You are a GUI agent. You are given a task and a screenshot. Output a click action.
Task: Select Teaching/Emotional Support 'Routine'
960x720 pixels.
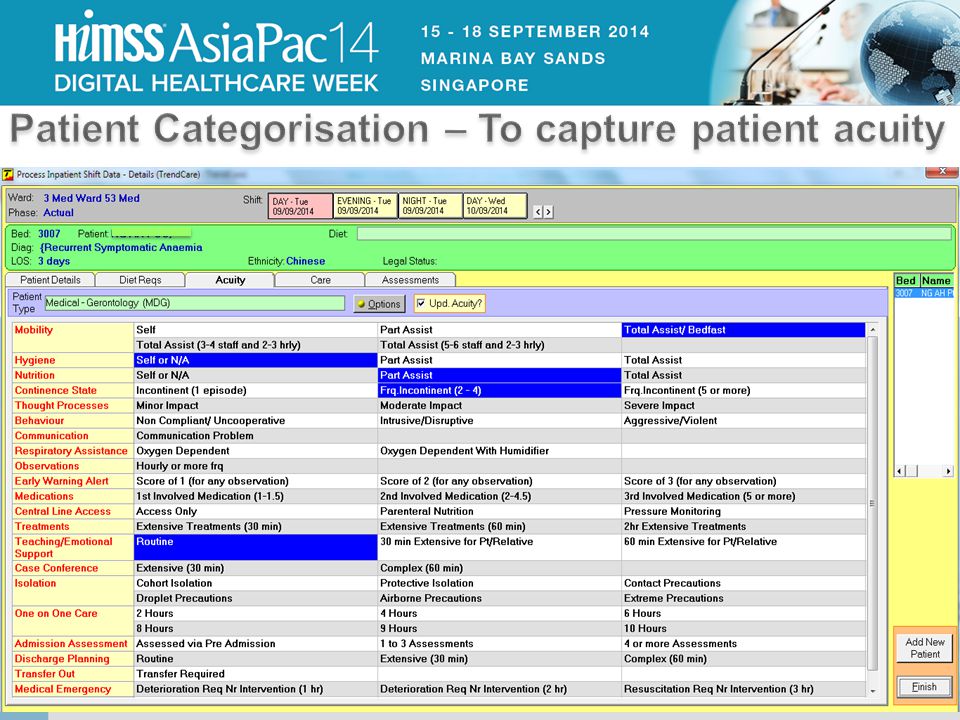click(256, 547)
